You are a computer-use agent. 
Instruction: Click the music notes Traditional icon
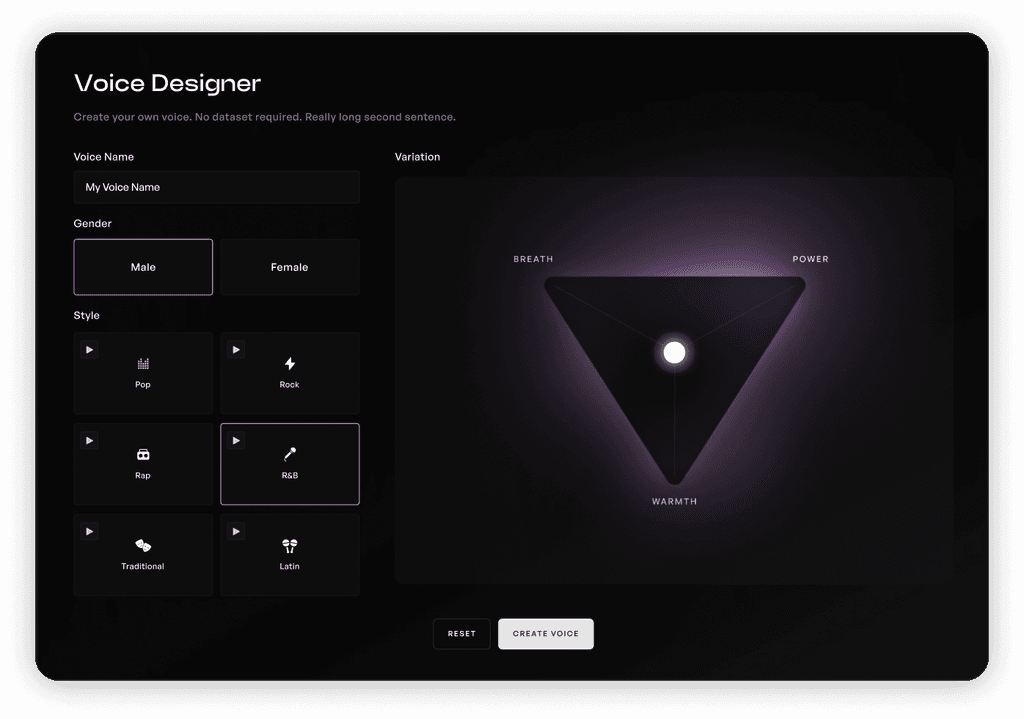click(x=142, y=547)
